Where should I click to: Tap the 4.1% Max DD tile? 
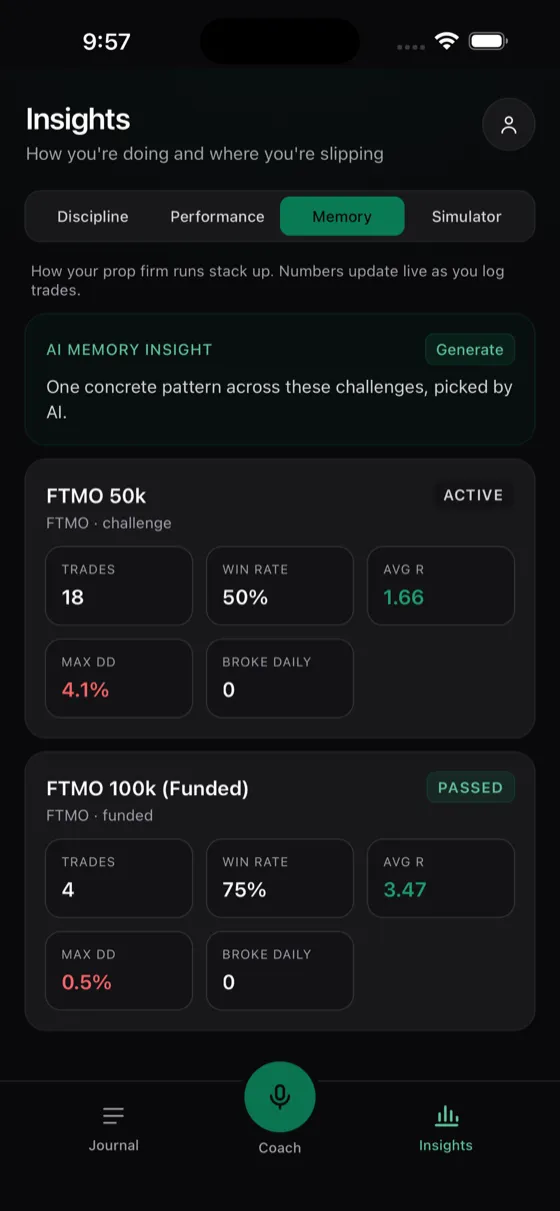[119, 678]
